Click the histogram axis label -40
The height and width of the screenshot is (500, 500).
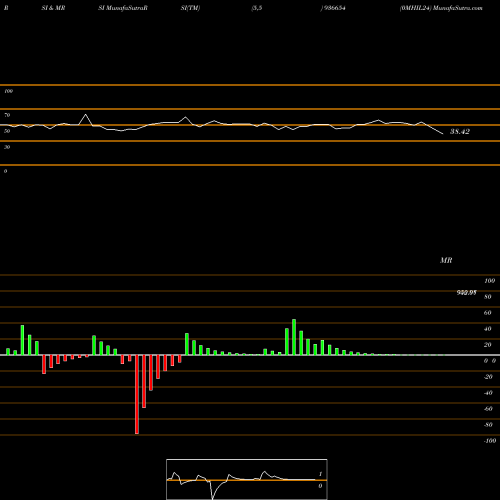click(488, 393)
